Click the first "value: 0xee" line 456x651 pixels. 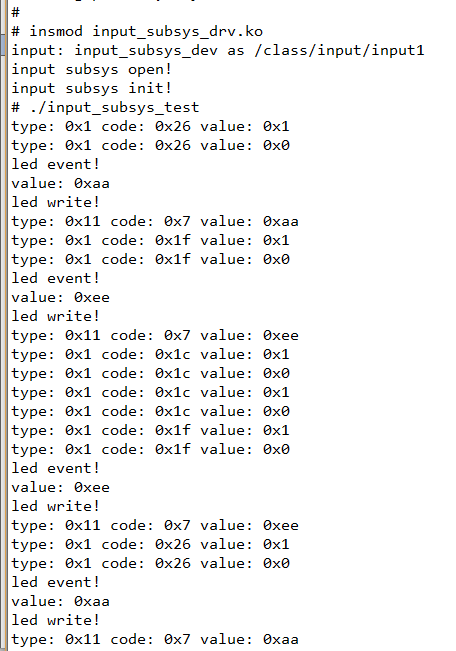[60, 298]
